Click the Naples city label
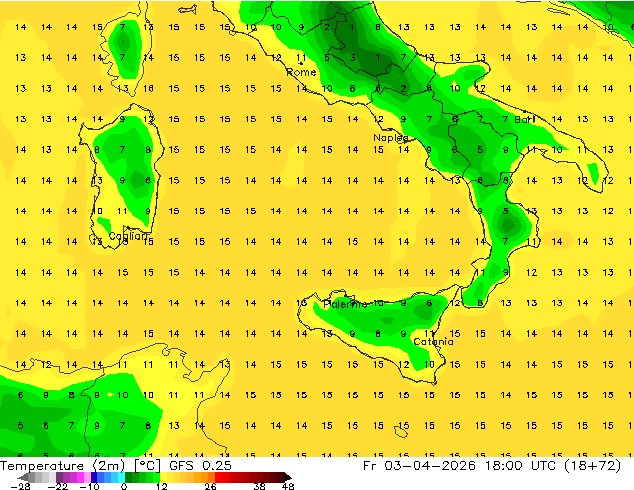Image resolution: width=634 pixels, height=490 pixels. tap(391, 138)
